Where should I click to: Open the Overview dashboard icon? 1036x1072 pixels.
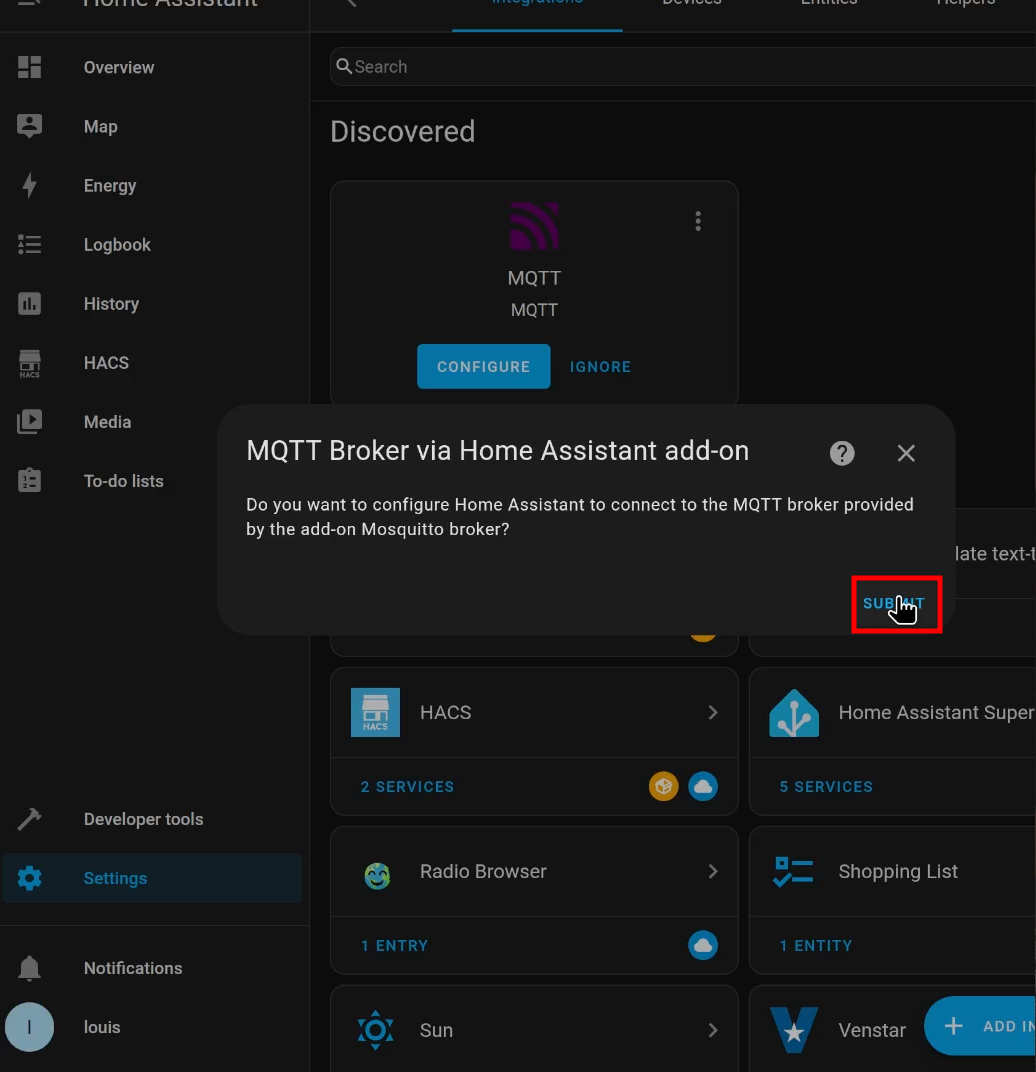pos(29,67)
